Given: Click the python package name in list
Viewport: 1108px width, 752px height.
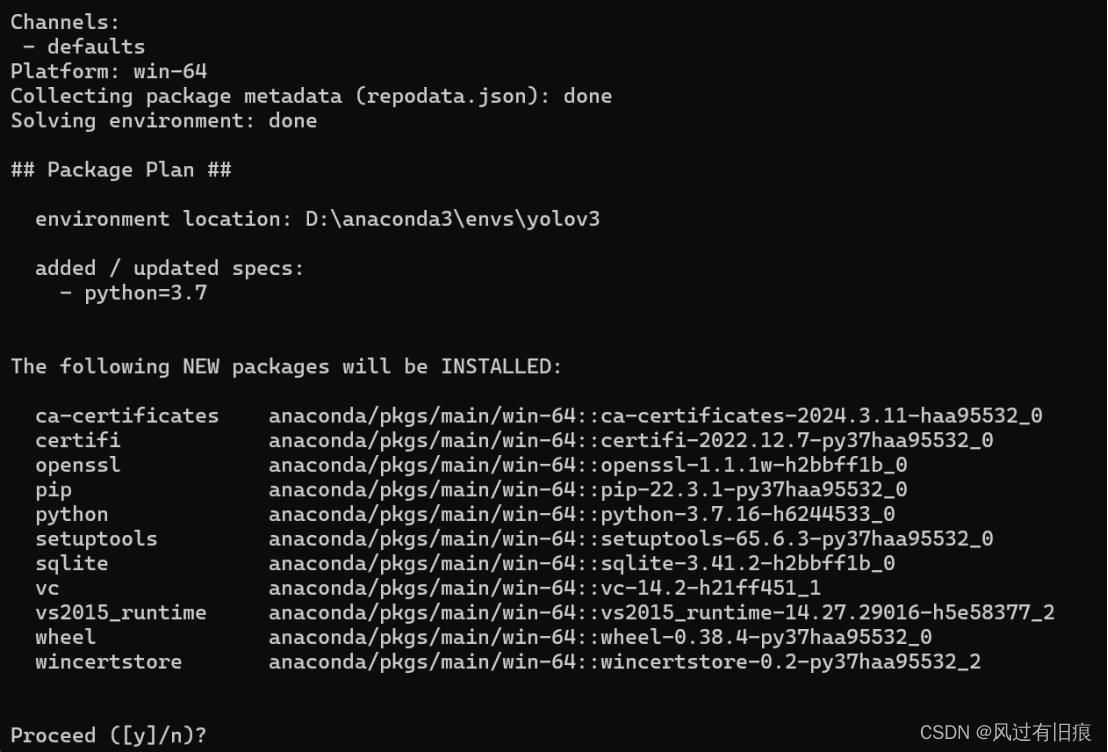Looking at the screenshot, I should pyautogui.click(x=72, y=515).
